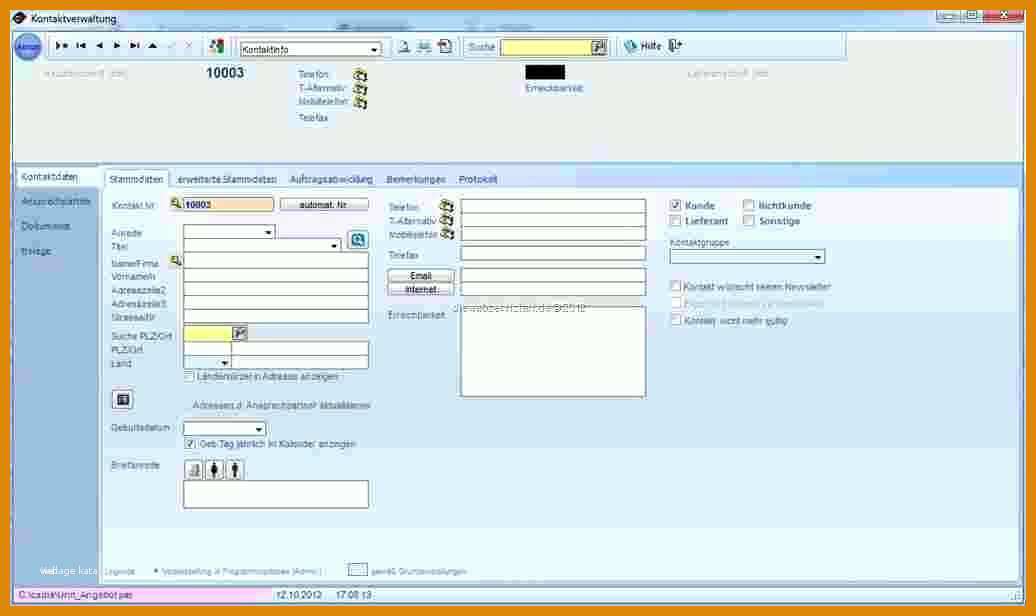The height and width of the screenshot is (616, 1036).
Task: Click phone icon beside header T-Alternativ label
Action: (x=359, y=89)
